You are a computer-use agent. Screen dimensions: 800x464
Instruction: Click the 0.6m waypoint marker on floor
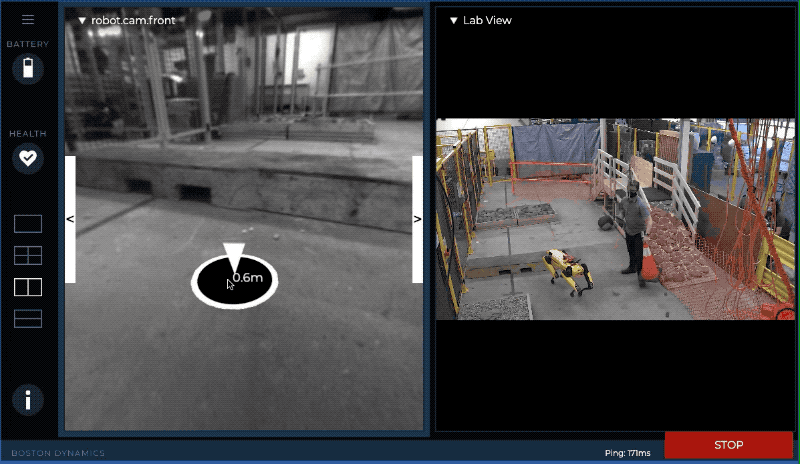coord(235,281)
